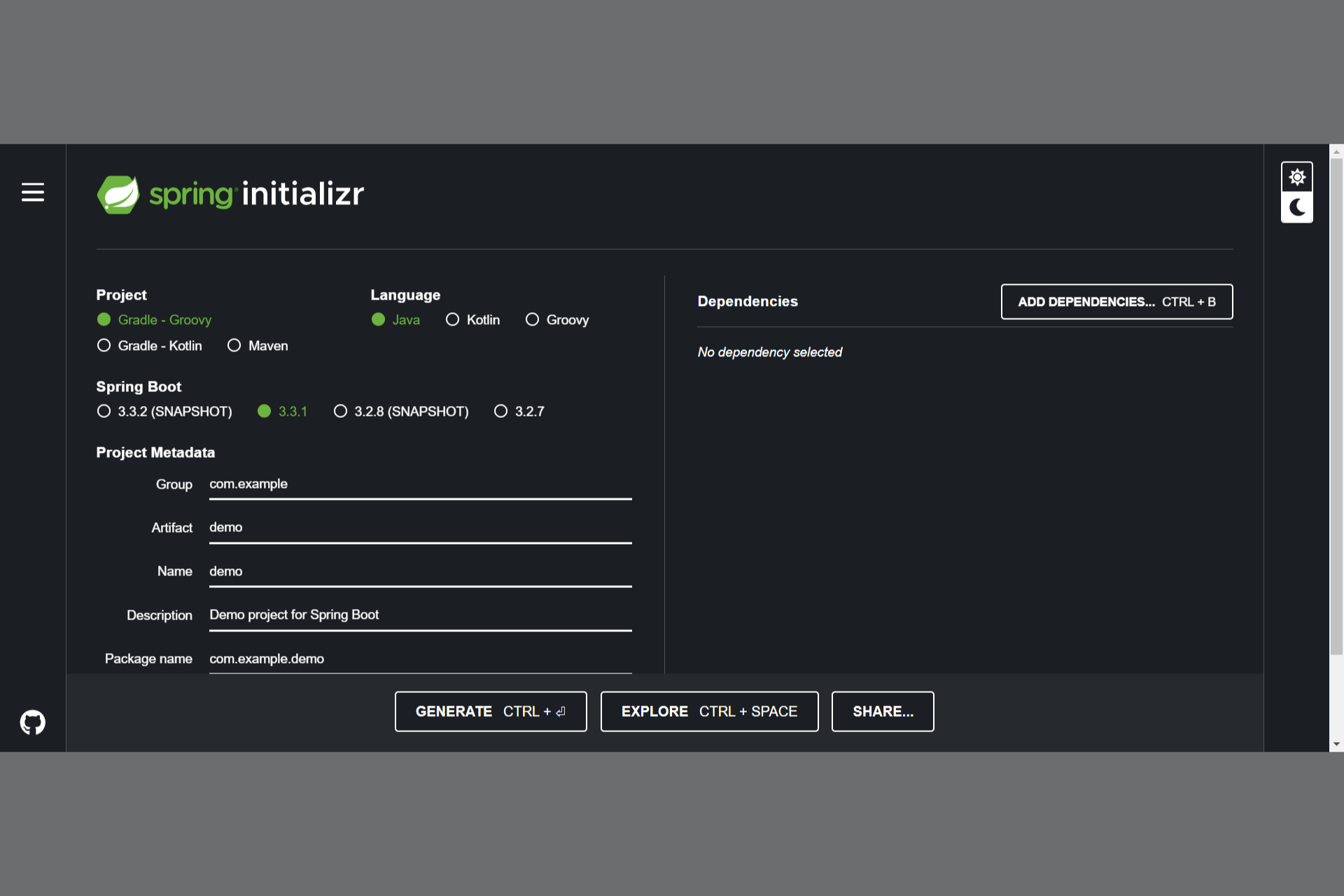Click the page vertical scrollbar
Screen dimensions: 1344x896
point(1336,407)
